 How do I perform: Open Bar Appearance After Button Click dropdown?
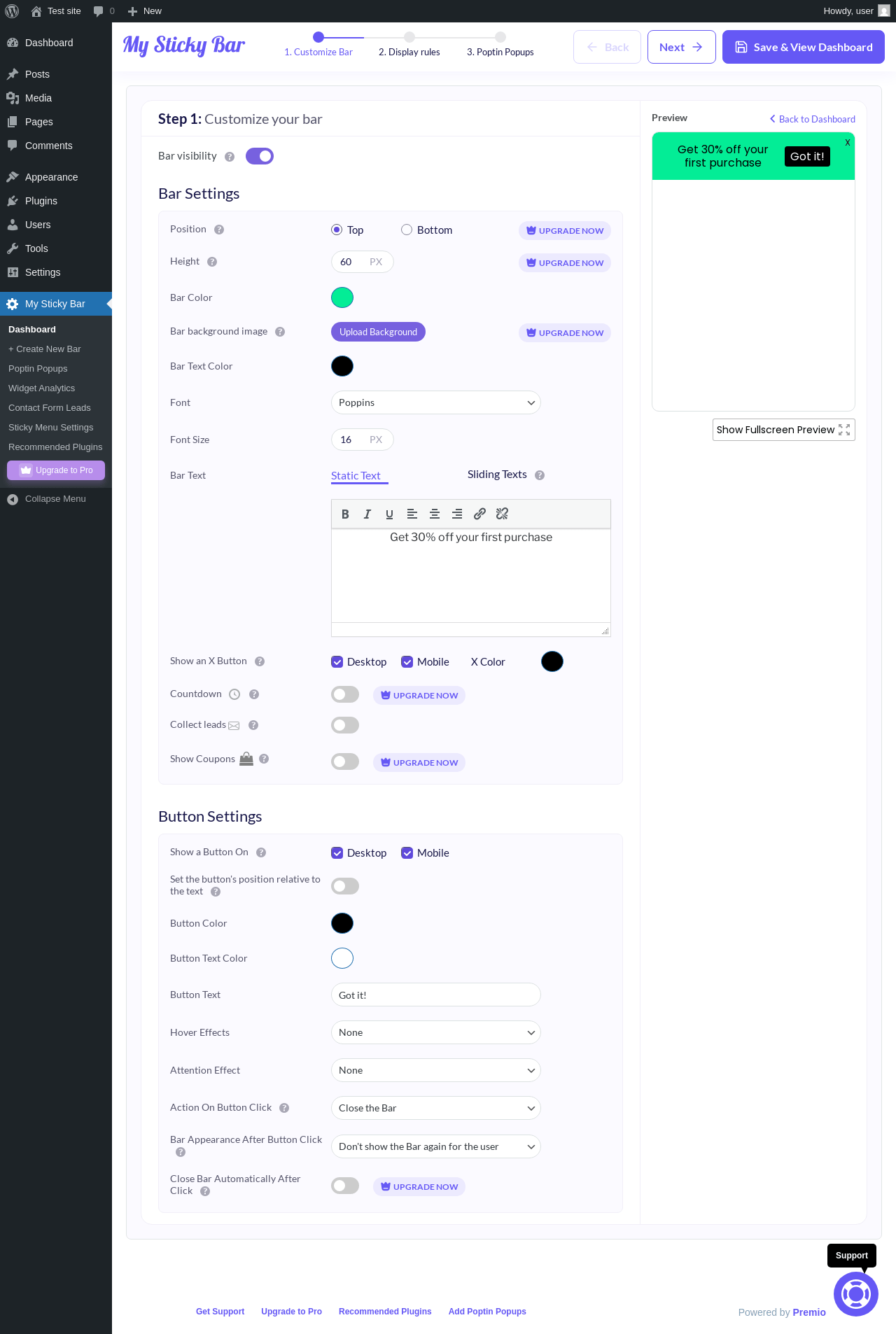(436, 1146)
